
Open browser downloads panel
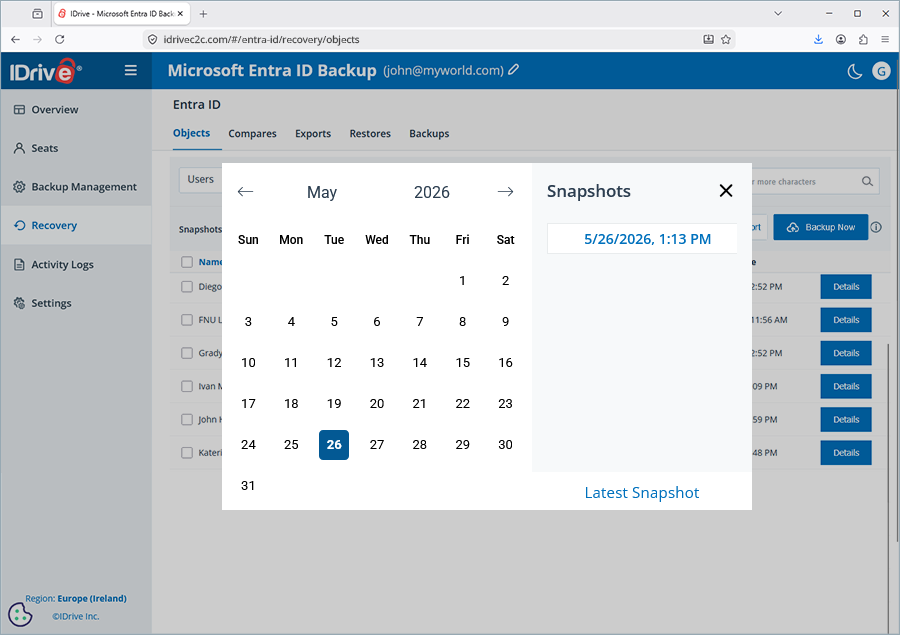coord(818,40)
